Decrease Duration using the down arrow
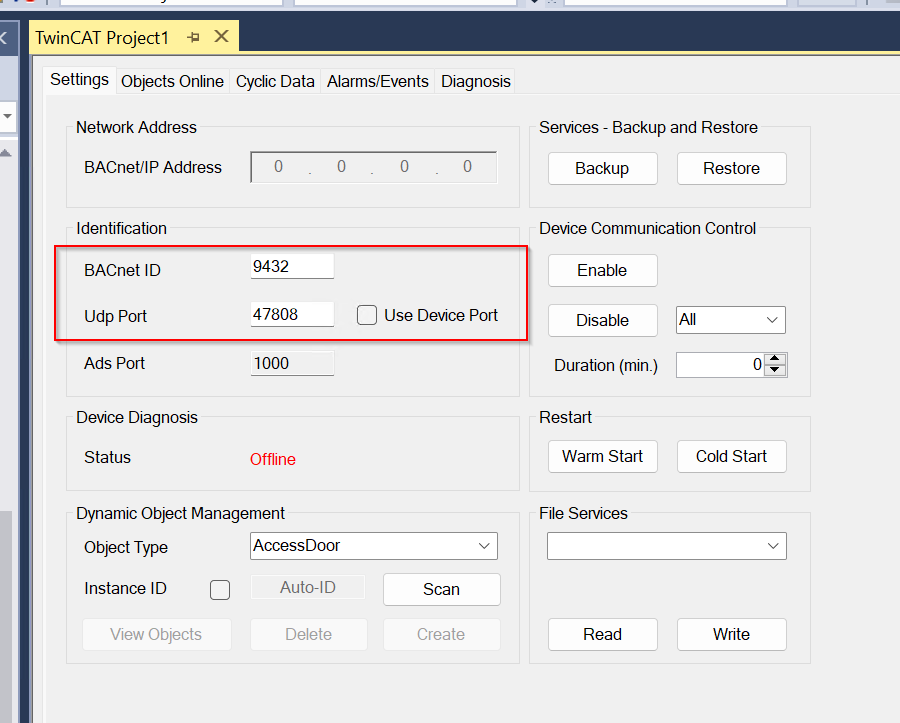Viewport: 900px width, 723px height. point(775,370)
